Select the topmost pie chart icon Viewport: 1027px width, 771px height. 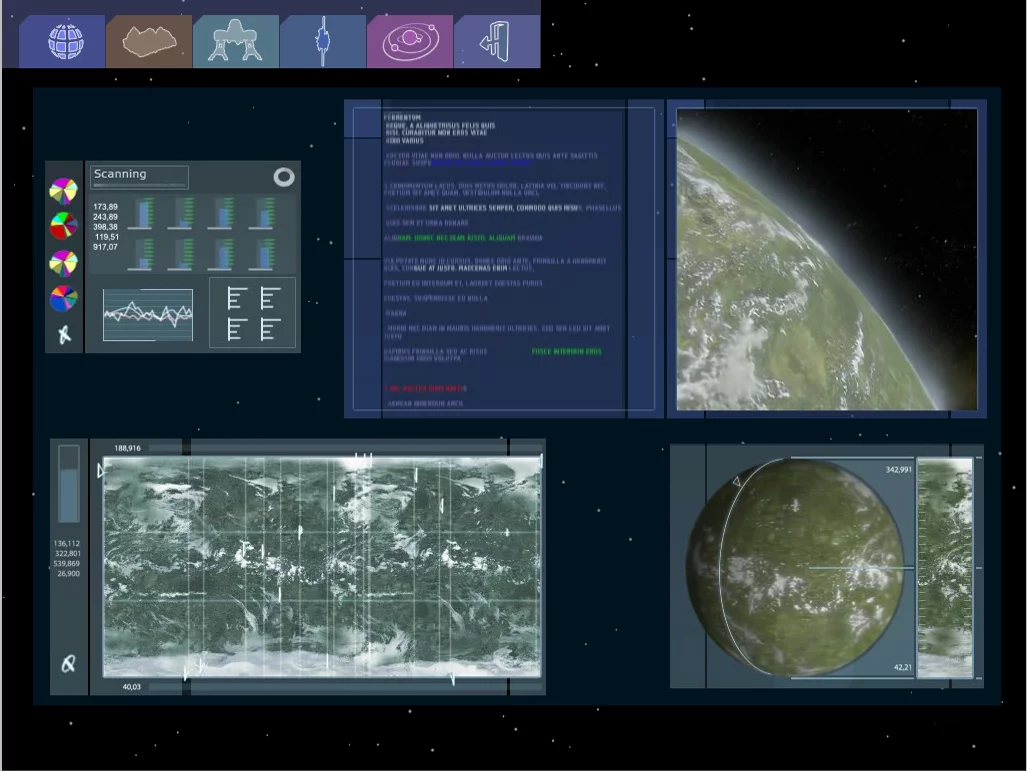[x=64, y=191]
